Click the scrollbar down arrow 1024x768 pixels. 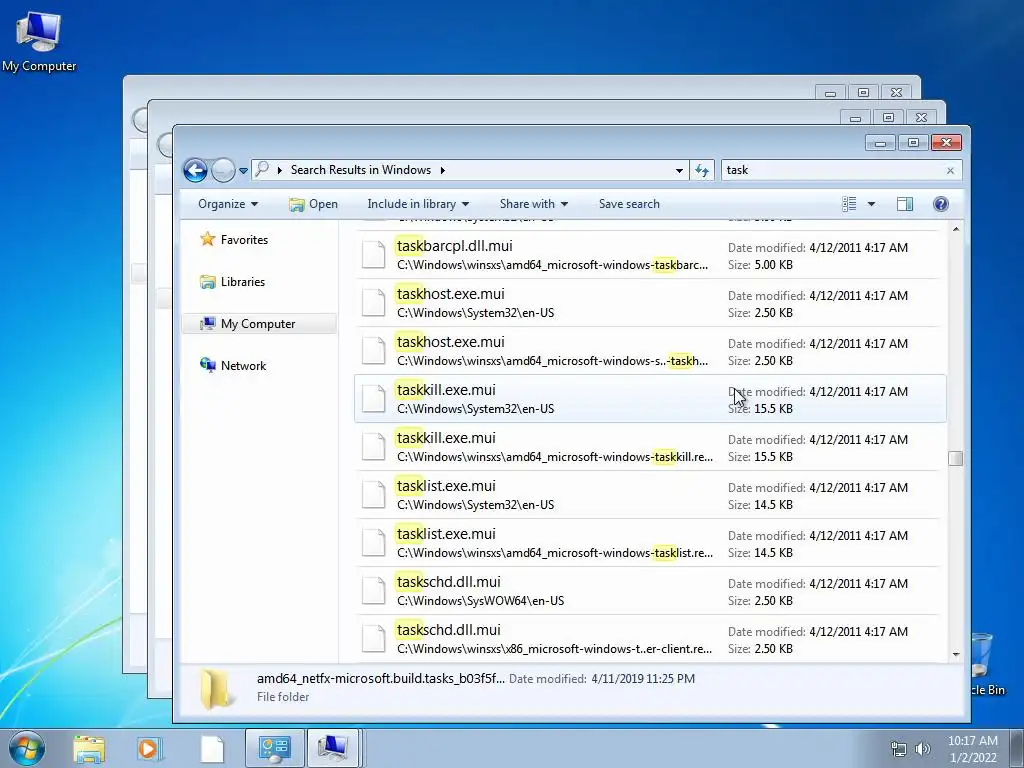(955, 654)
